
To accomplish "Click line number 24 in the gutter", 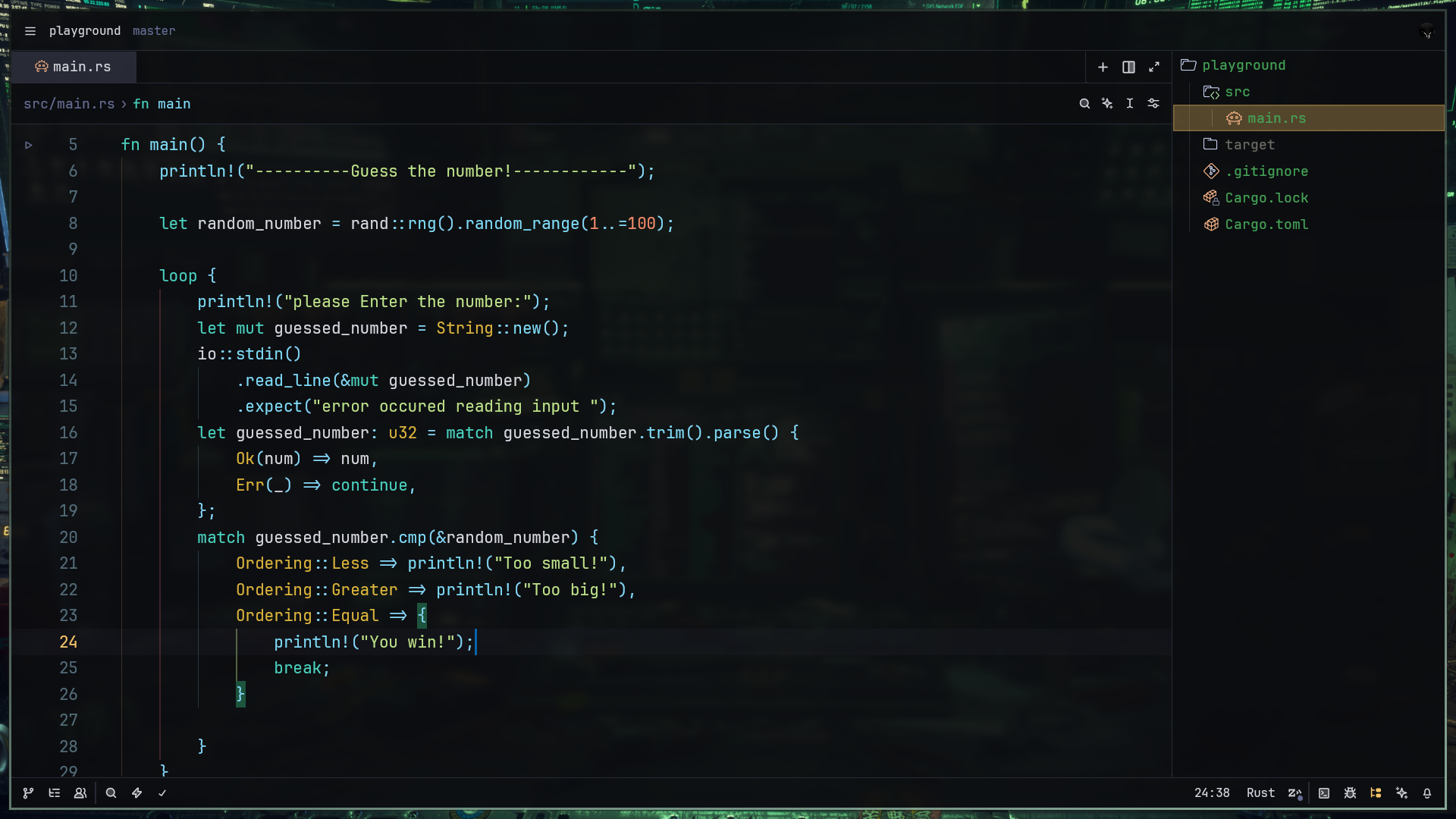I will coord(68,642).
